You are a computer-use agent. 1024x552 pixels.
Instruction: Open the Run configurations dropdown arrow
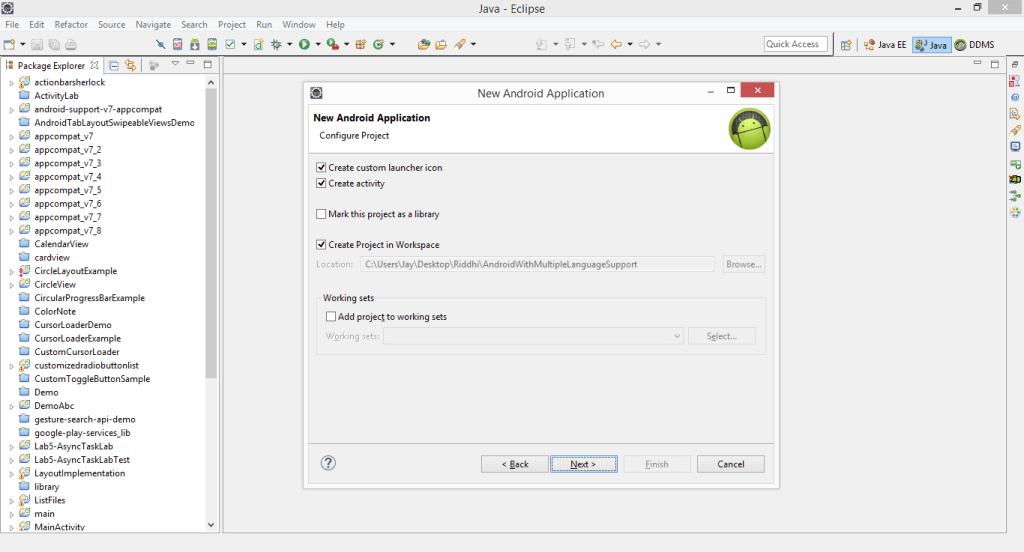pos(318,44)
